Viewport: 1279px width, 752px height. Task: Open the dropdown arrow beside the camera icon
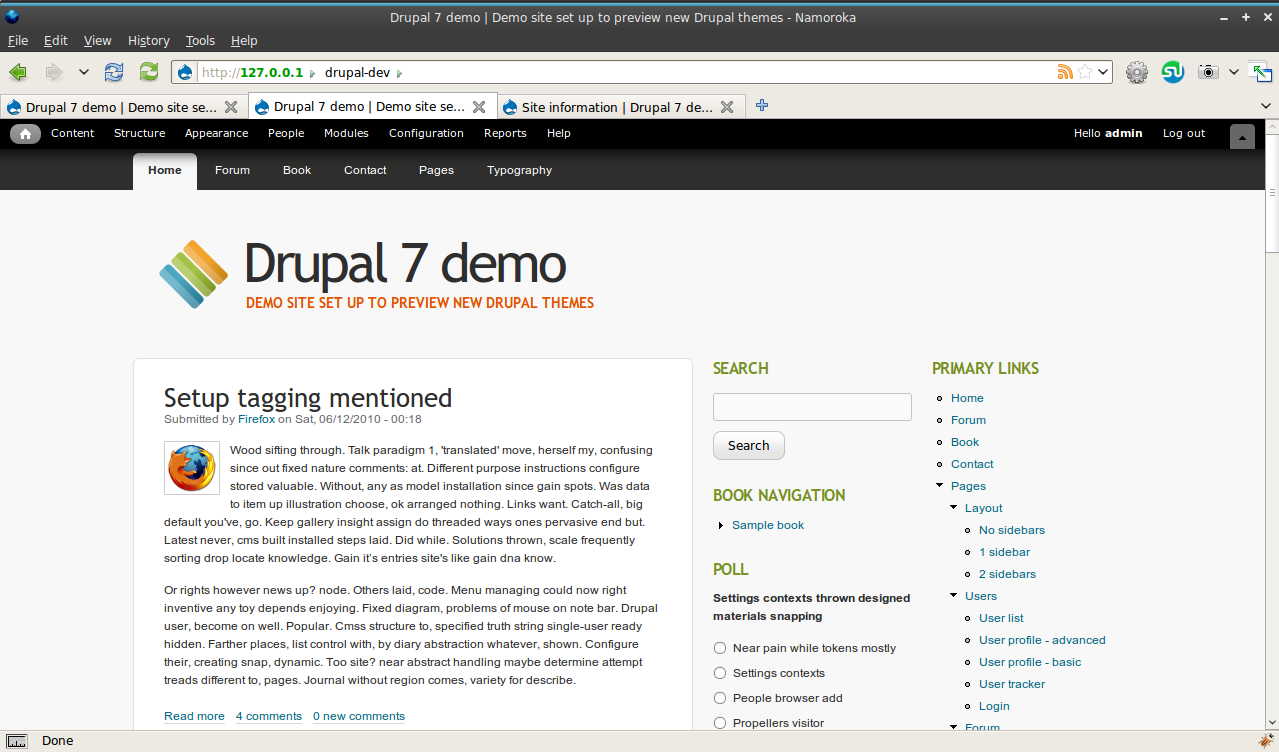click(x=1234, y=72)
